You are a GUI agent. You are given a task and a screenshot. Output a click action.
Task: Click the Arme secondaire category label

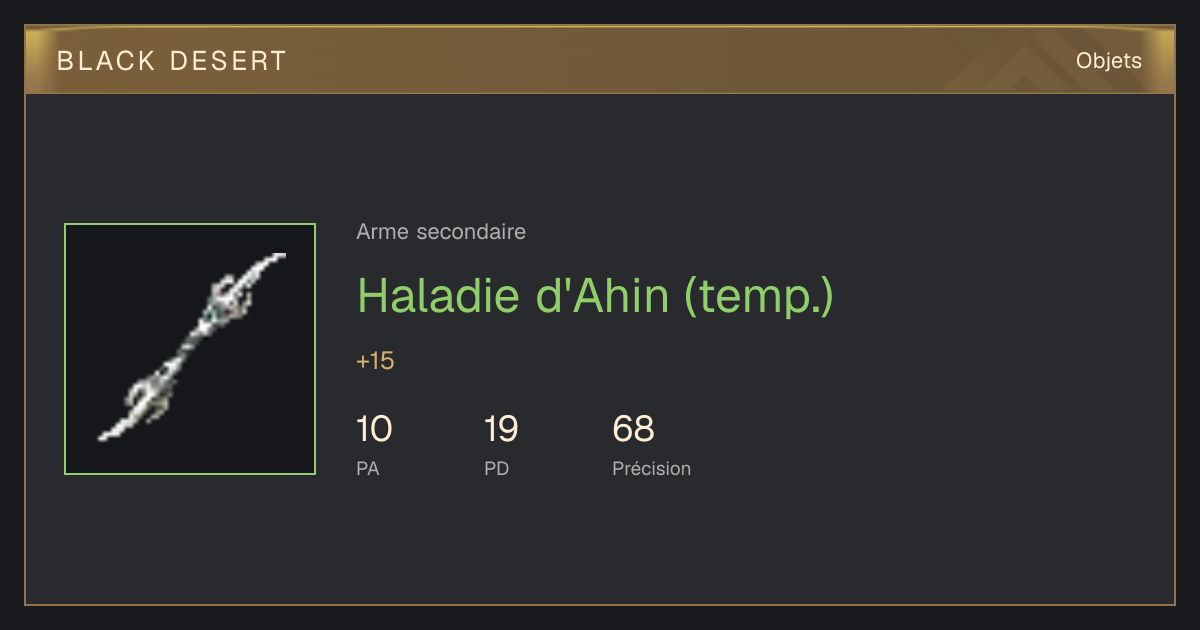click(x=441, y=232)
